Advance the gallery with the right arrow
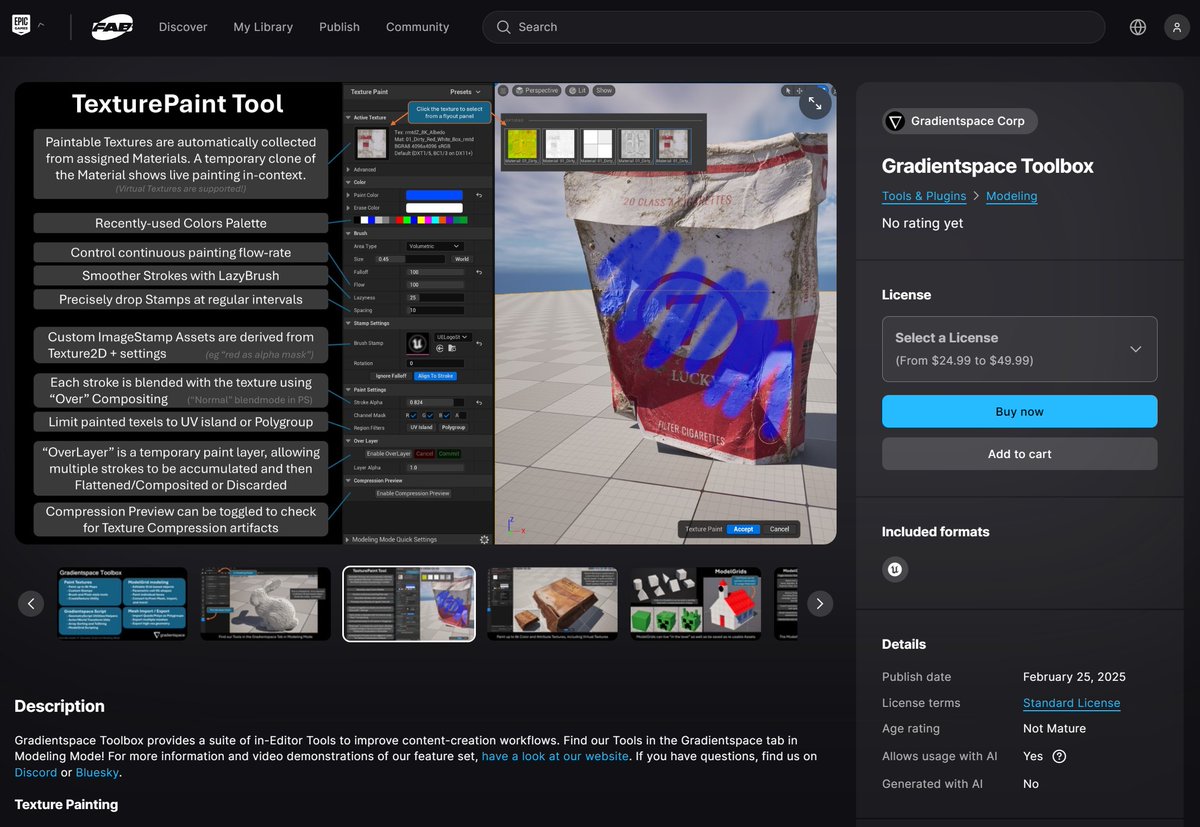The height and width of the screenshot is (827, 1200). (x=819, y=603)
